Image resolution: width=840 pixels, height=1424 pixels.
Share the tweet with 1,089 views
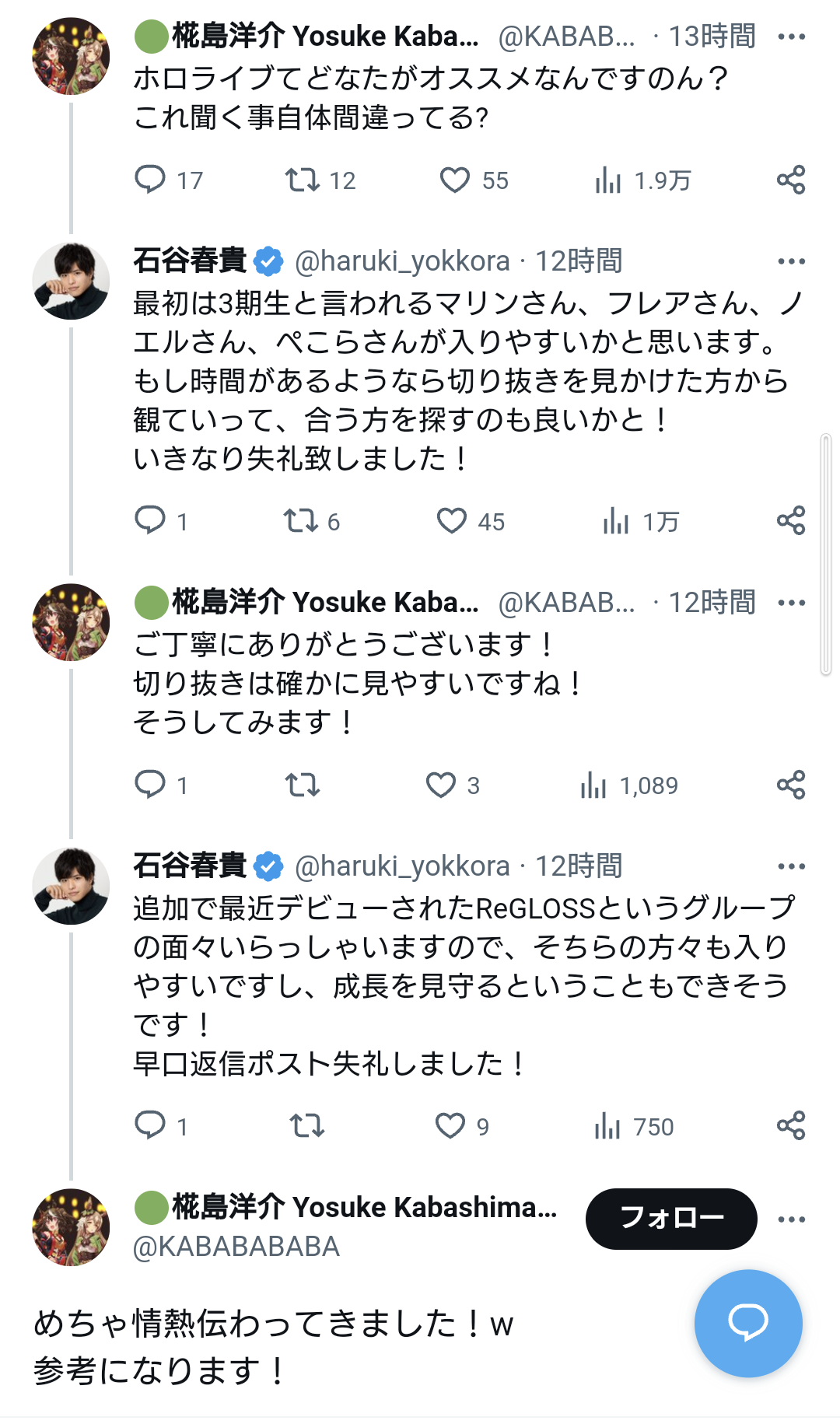[x=790, y=785]
